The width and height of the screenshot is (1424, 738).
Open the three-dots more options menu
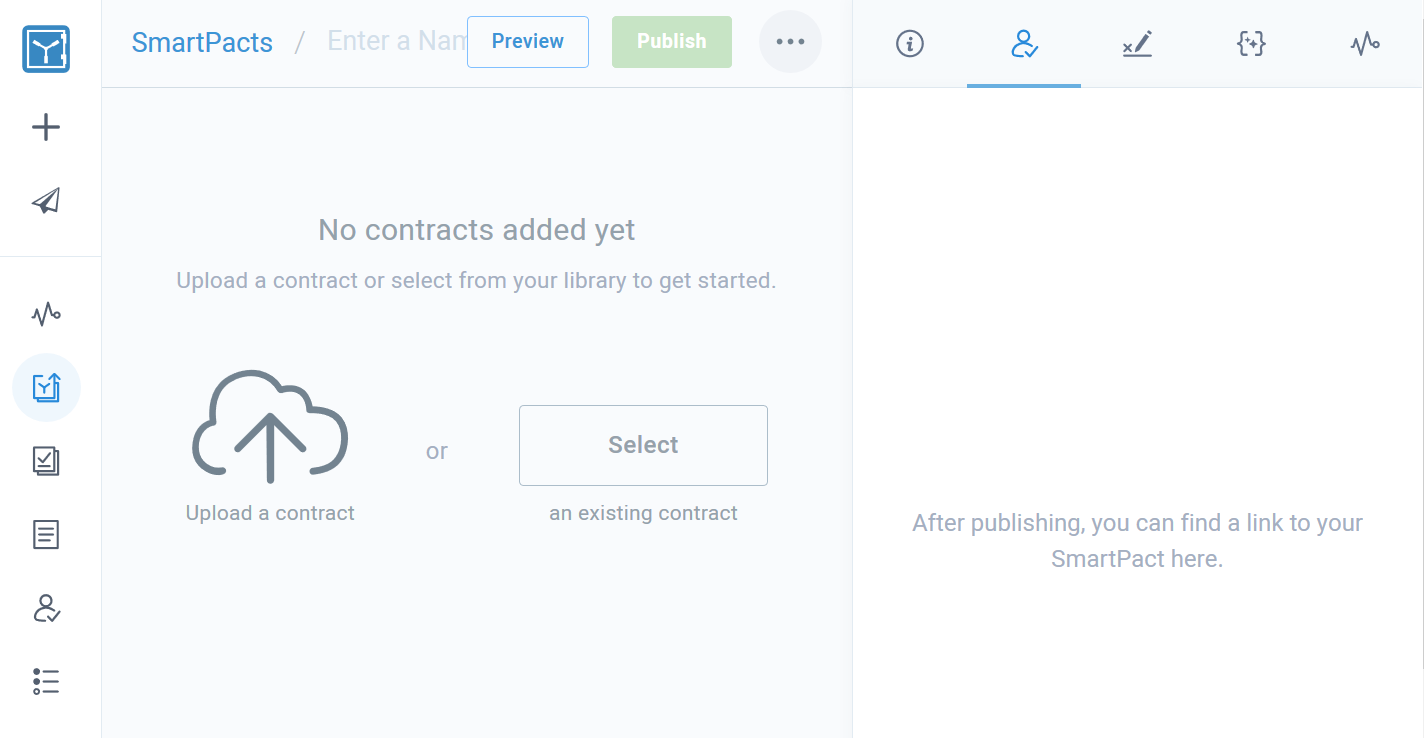(x=790, y=42)
